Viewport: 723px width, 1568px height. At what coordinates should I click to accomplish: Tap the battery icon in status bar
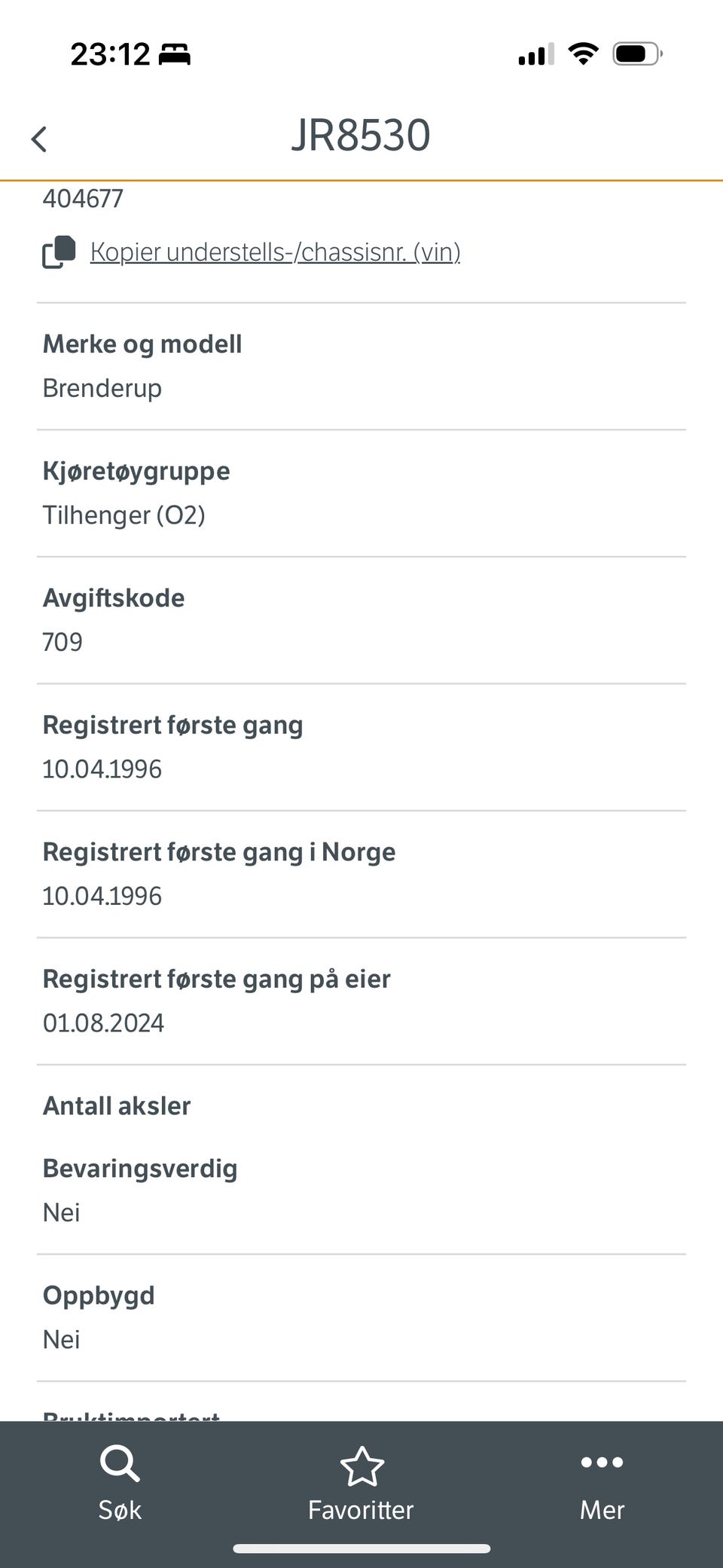click(x=636, y=54)
